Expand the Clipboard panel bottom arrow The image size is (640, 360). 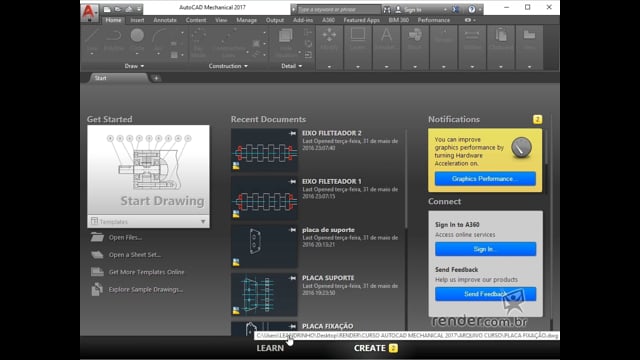(501, 67)
